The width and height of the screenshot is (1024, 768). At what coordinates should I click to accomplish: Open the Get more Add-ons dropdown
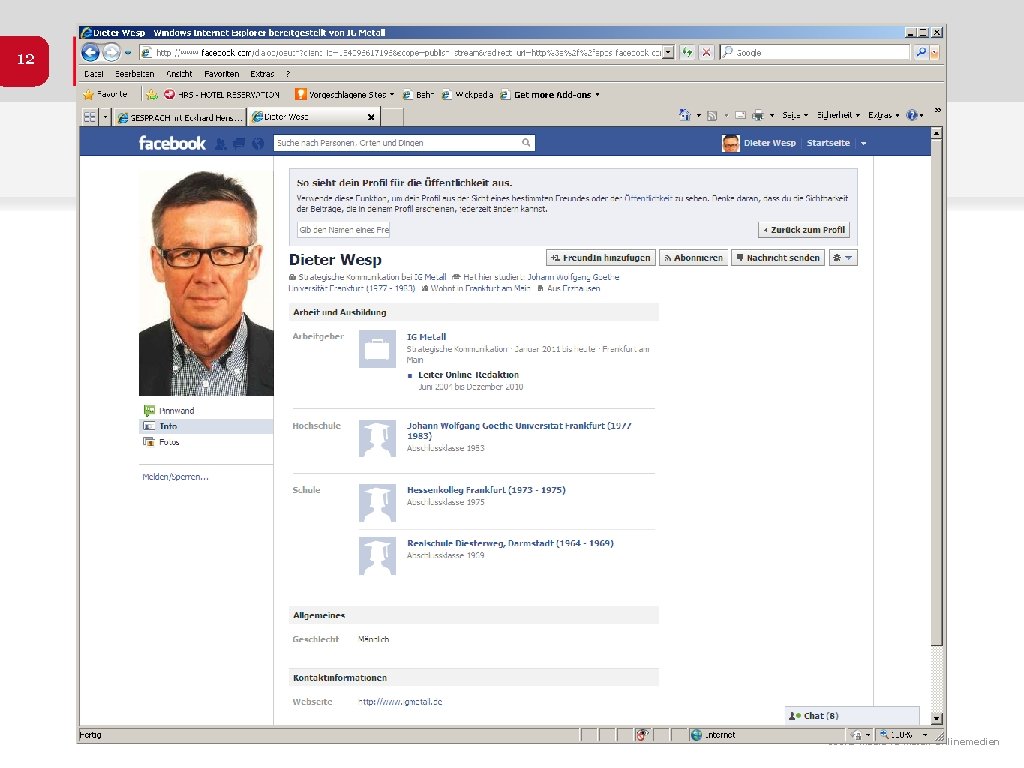[x=550, y=95]
